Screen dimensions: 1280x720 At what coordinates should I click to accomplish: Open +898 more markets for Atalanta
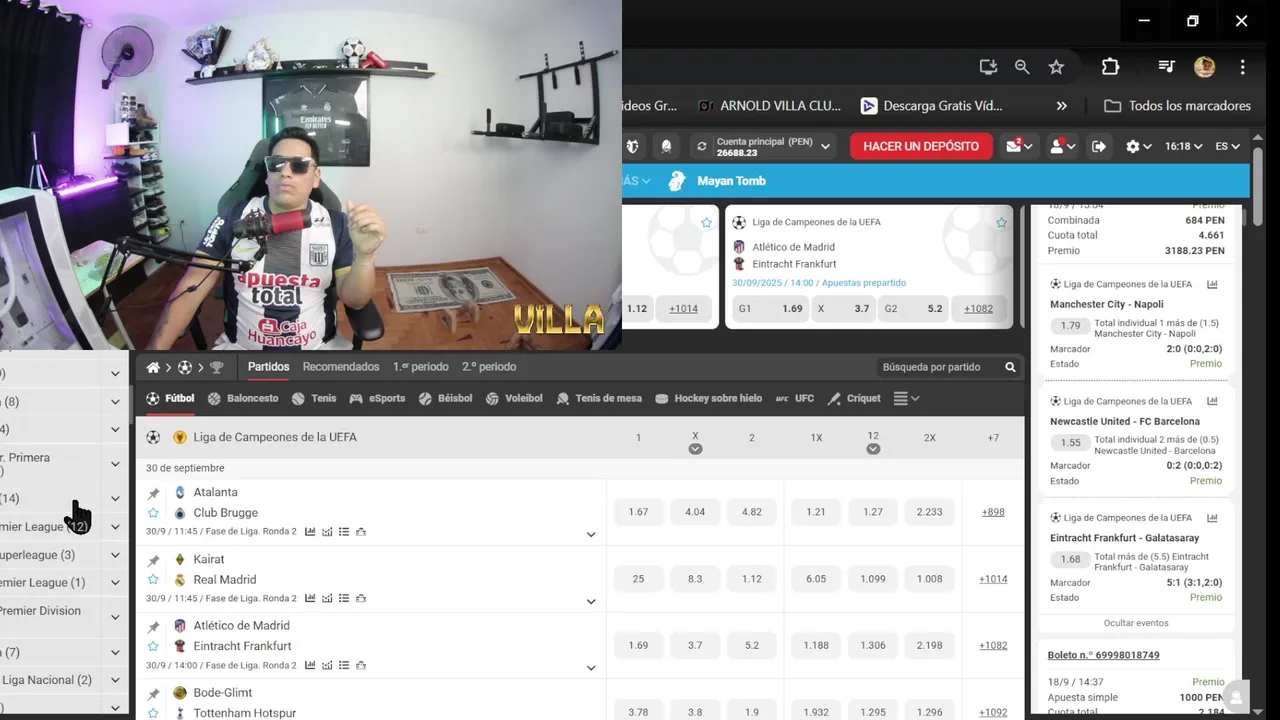click(x=993, y=512)
